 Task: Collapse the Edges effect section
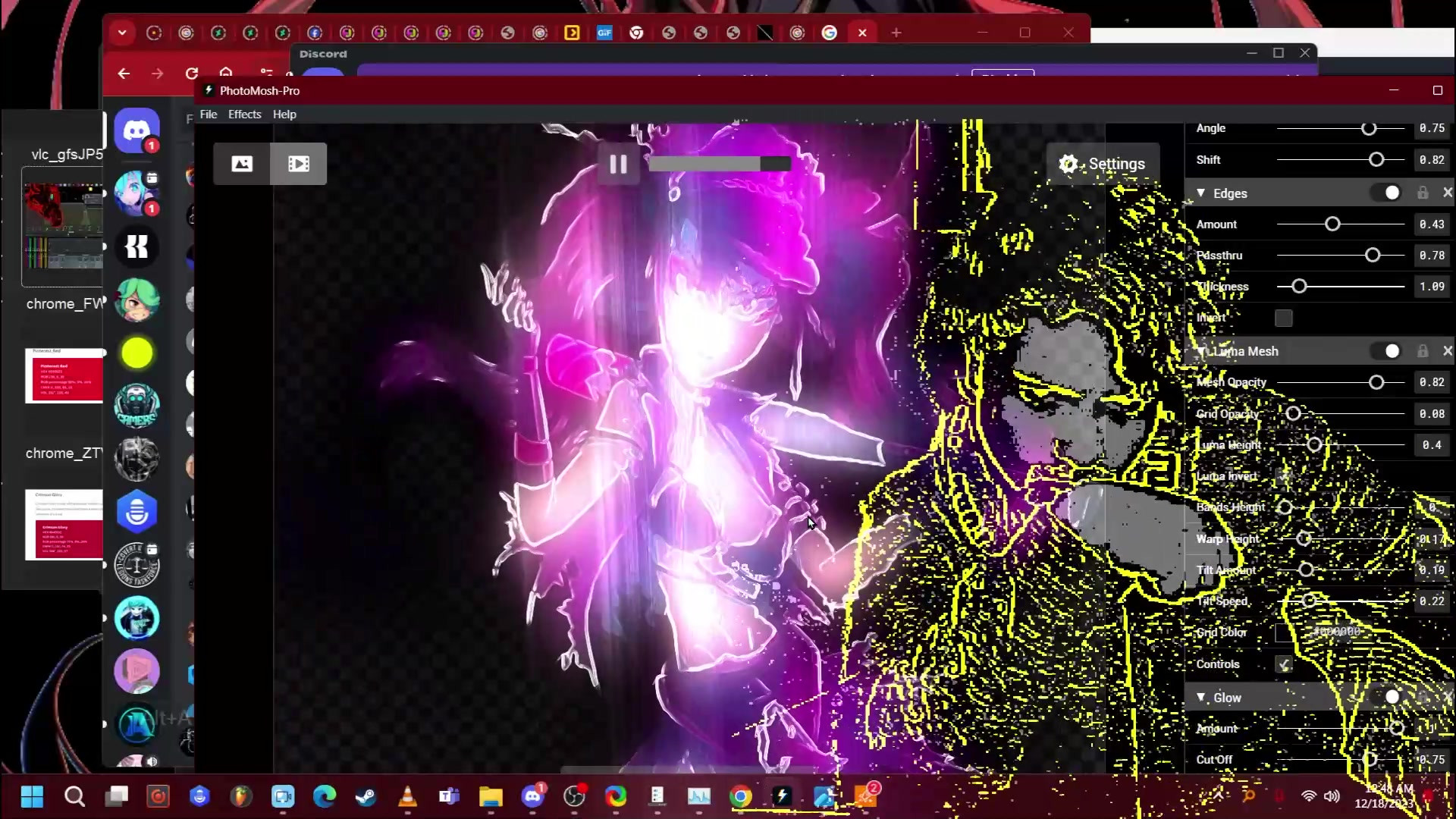(x=1201, y=193)
